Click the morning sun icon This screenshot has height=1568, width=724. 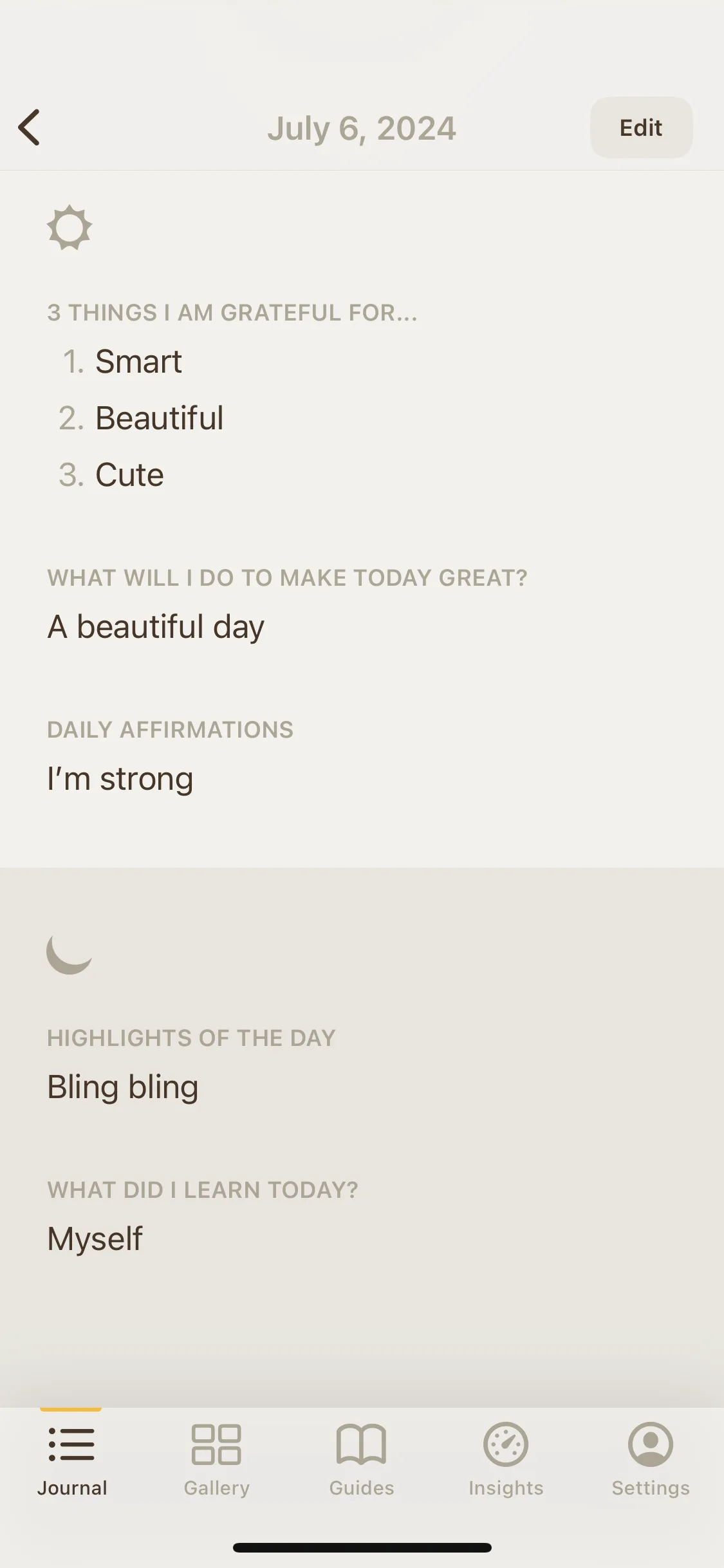click(x=70, y=227)
